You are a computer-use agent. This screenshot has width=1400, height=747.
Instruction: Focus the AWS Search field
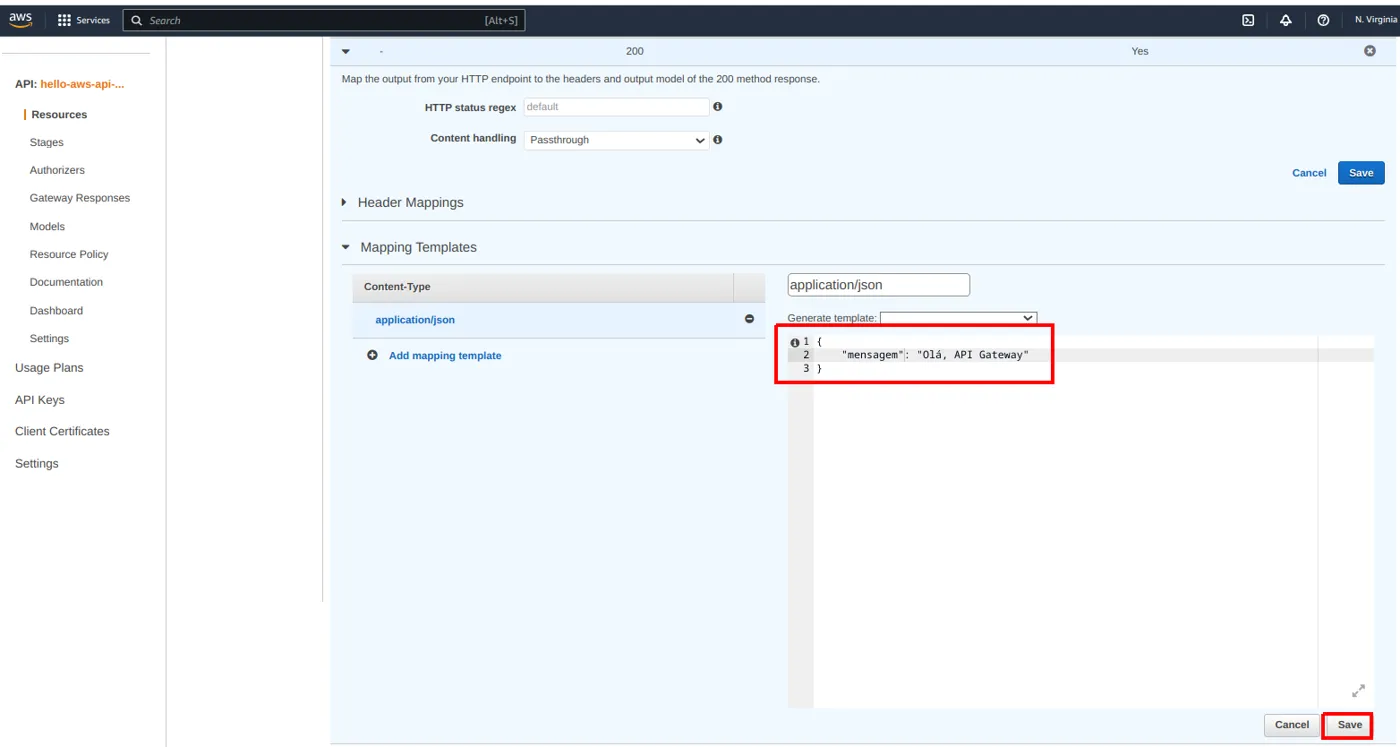pos(324,20)
